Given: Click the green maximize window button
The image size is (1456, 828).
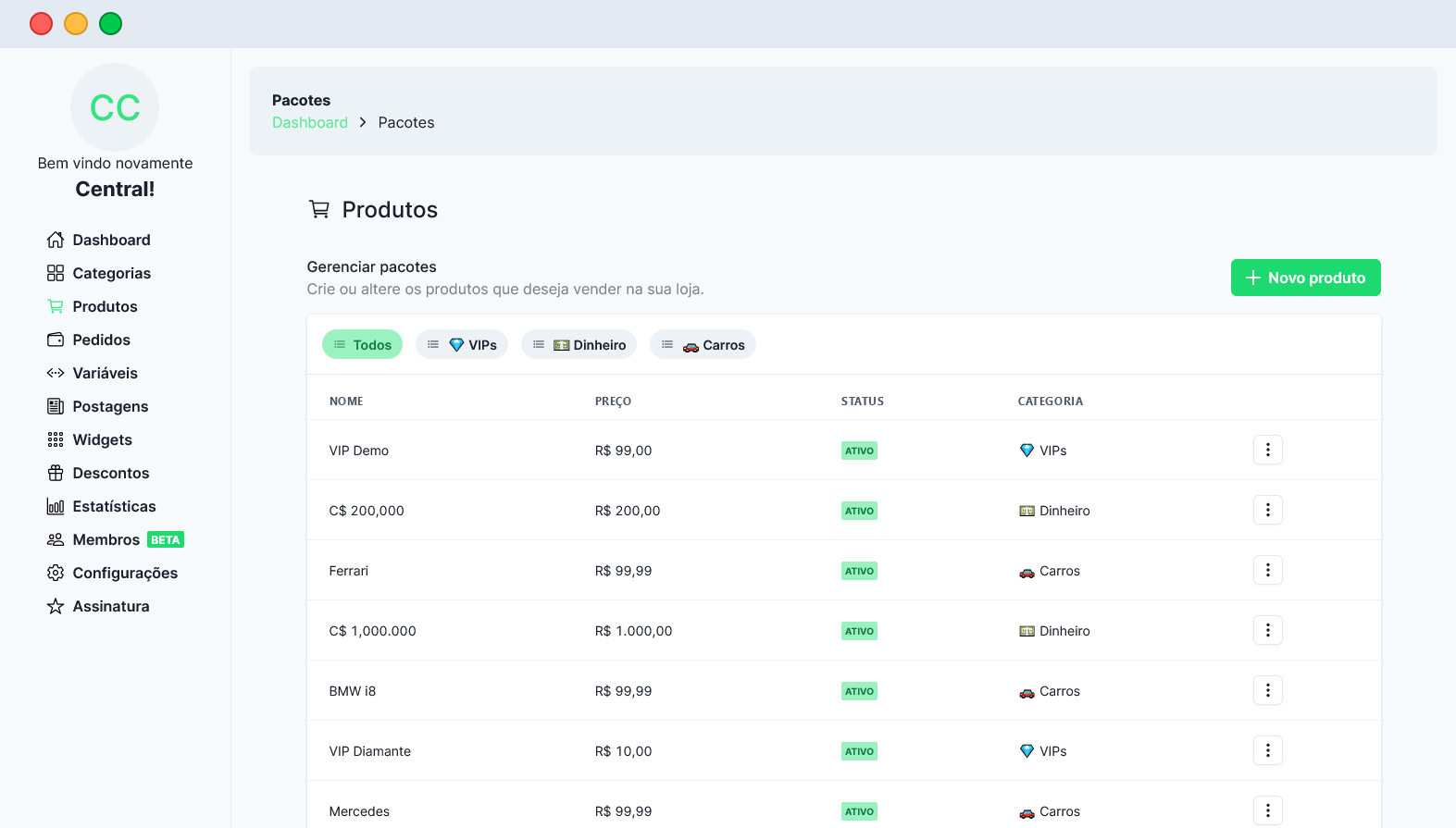Looking at the screenshot, I should [111, 23].
